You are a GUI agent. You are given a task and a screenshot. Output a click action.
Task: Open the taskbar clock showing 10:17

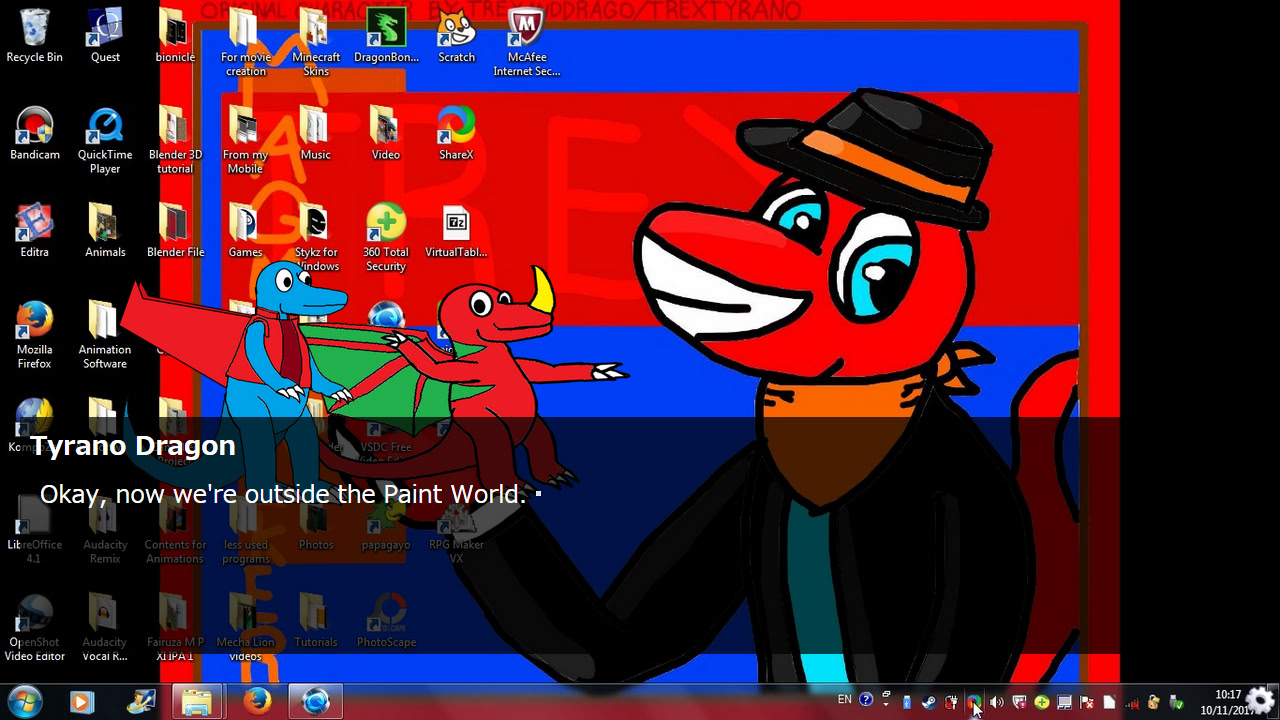click(x=1229, y=702)
